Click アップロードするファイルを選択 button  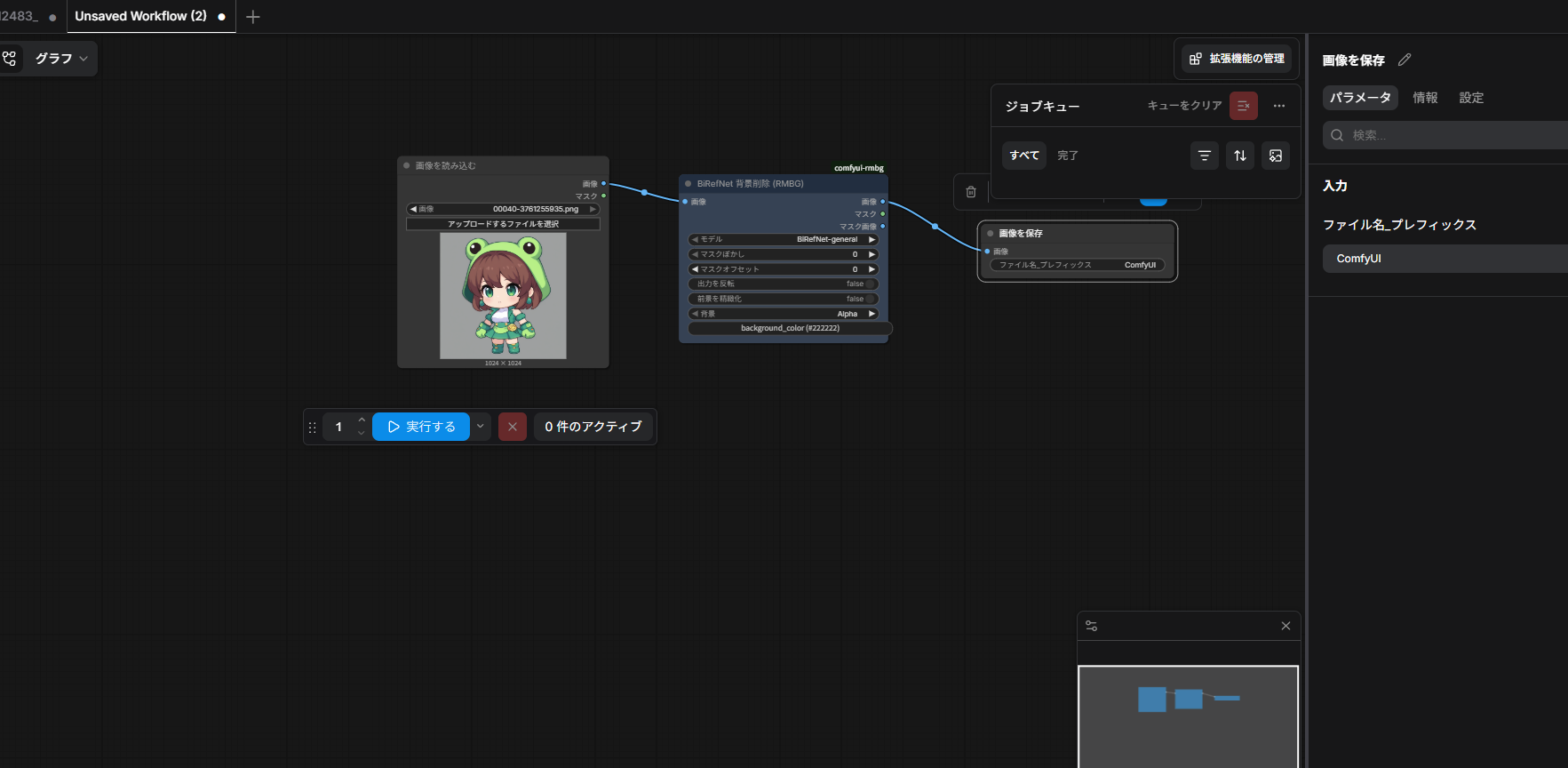click(x=503, y=224)
